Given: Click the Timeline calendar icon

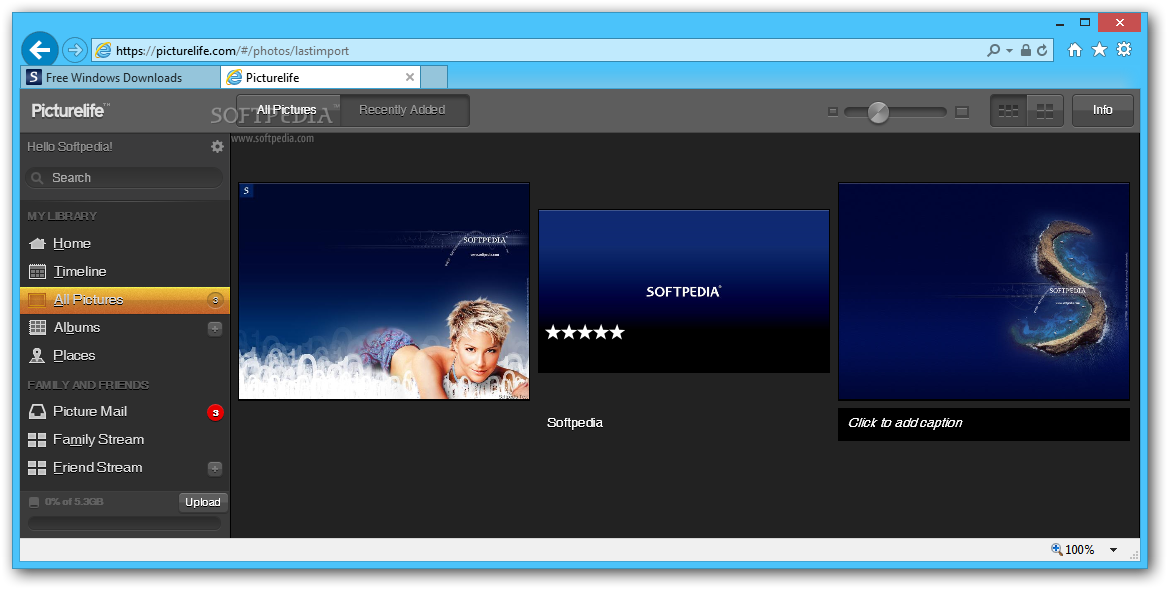Looking at the screenshot, I should point(36,272).
